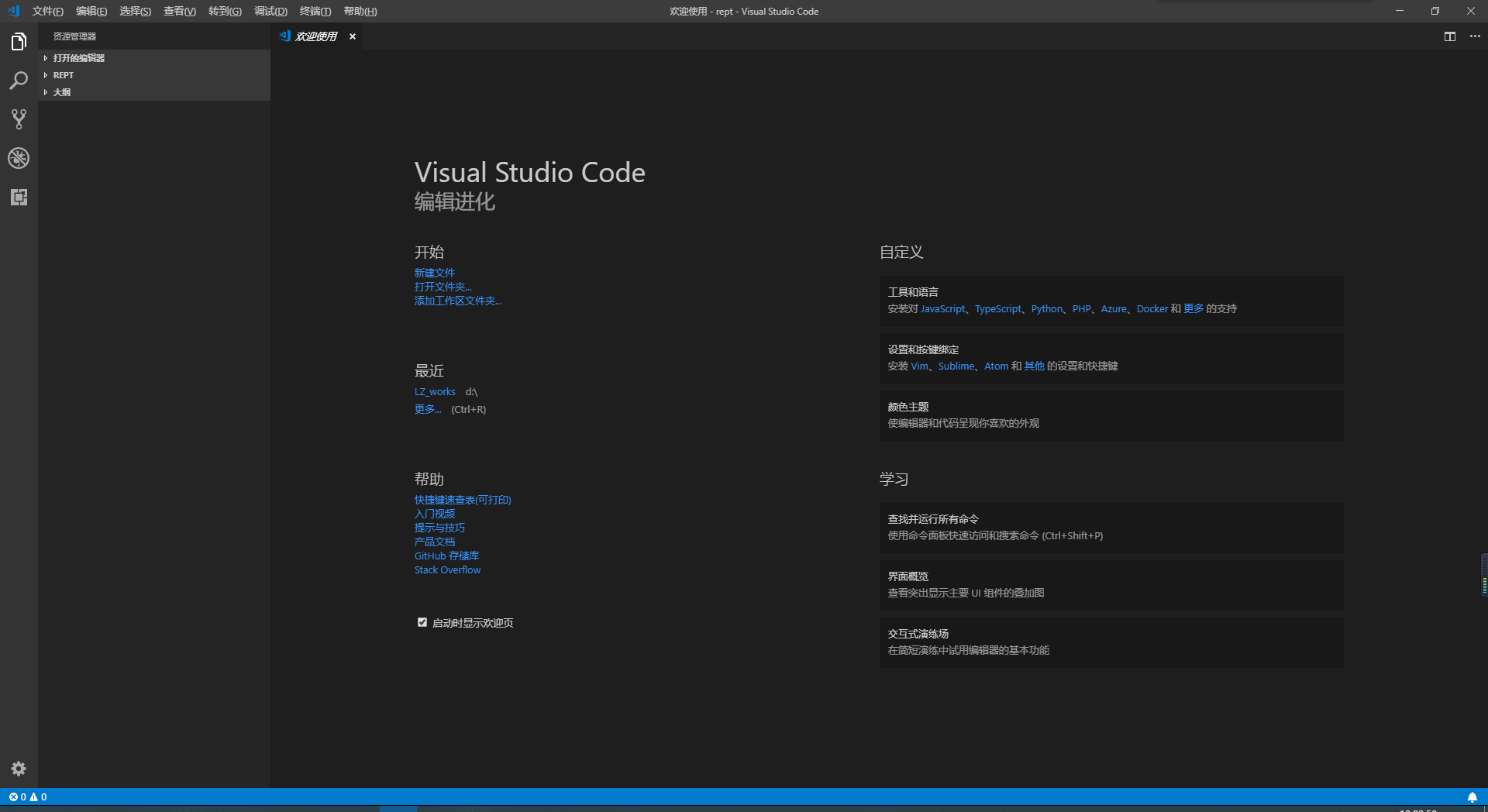Viewport: 1488px width, 812px height.
Task: Open the editor more actions ellipsis
Action: [1475, 36]
